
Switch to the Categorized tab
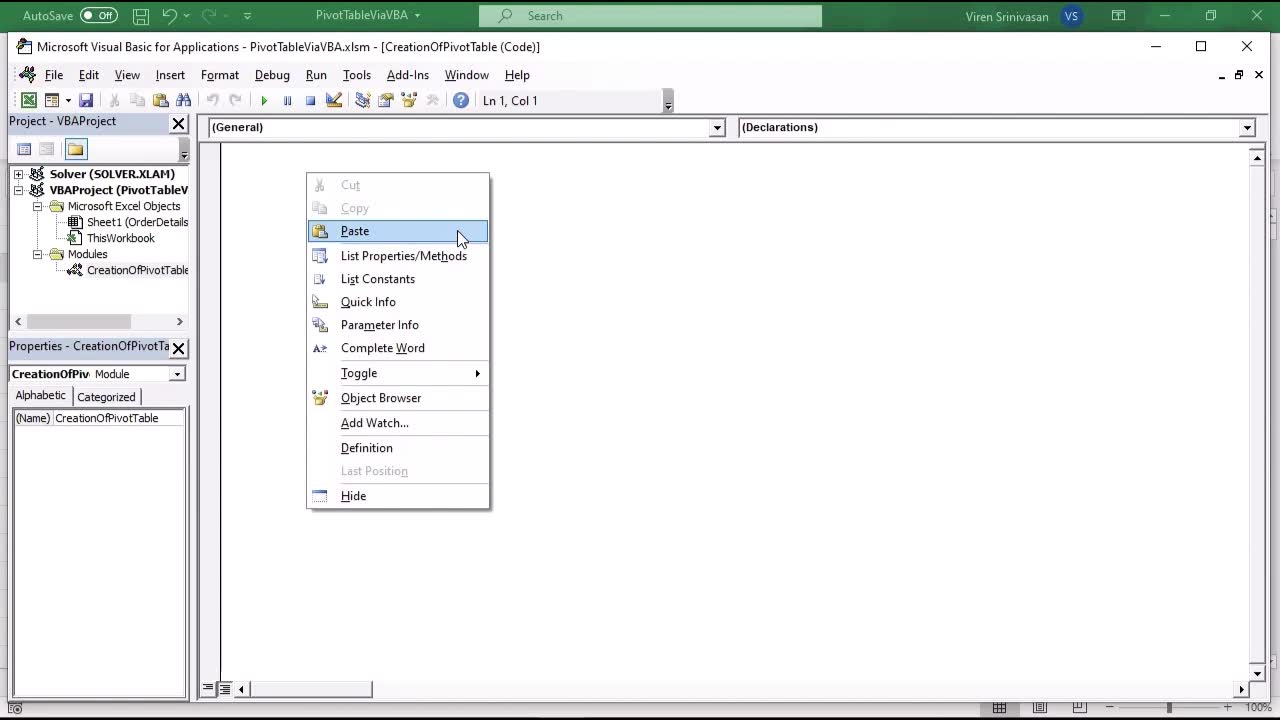click(106, 397)
